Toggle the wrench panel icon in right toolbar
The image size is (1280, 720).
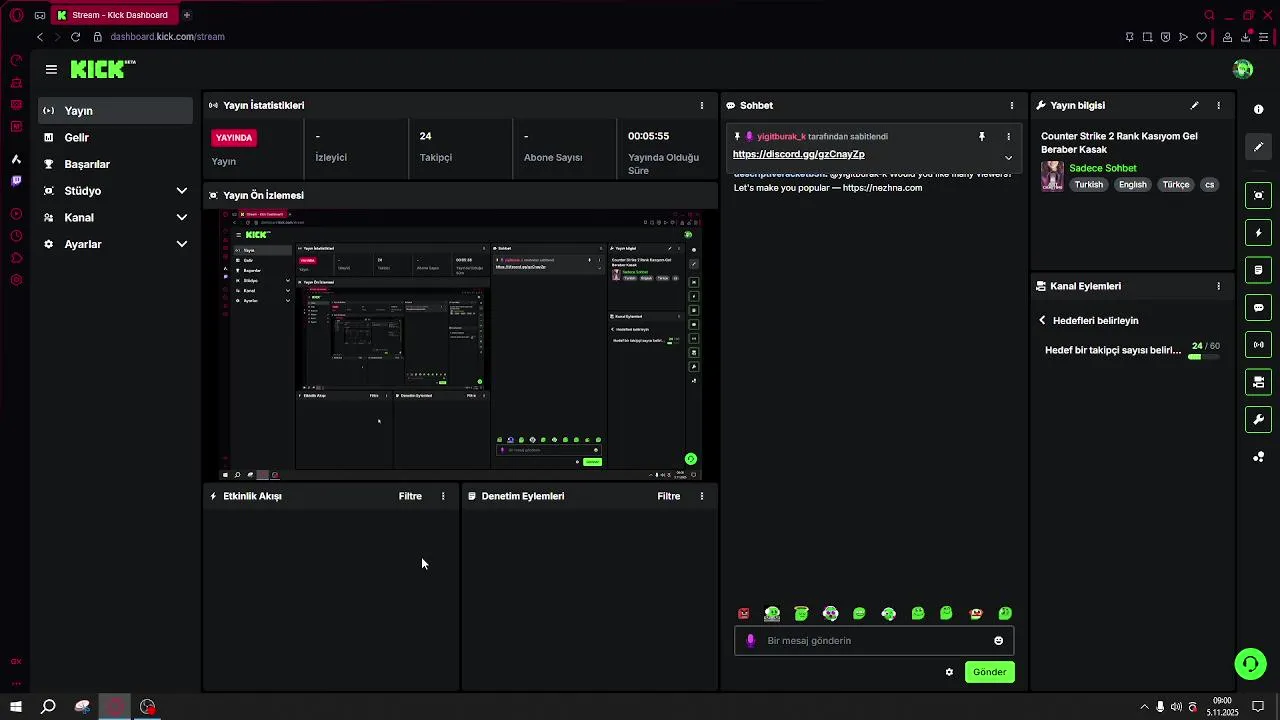point(1258,420)
